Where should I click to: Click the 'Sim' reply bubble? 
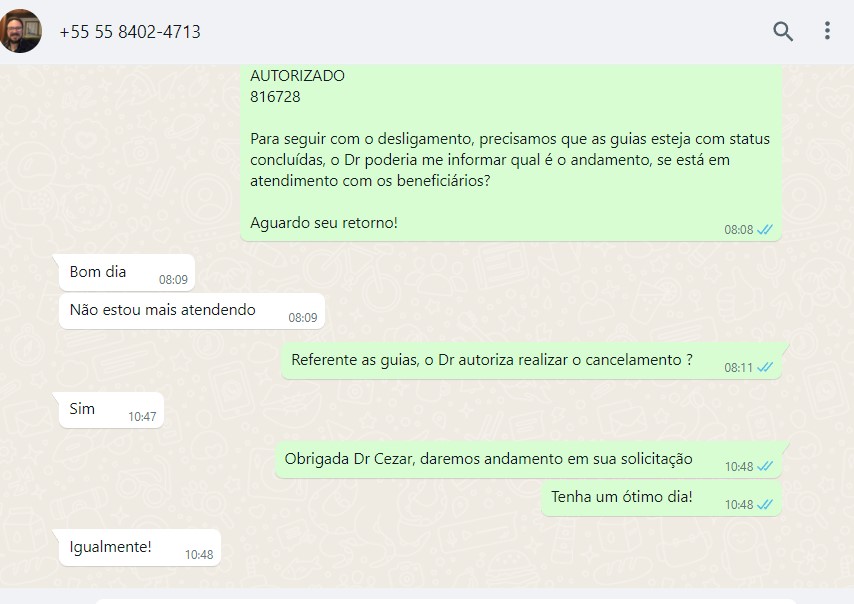tap(111, 410)
